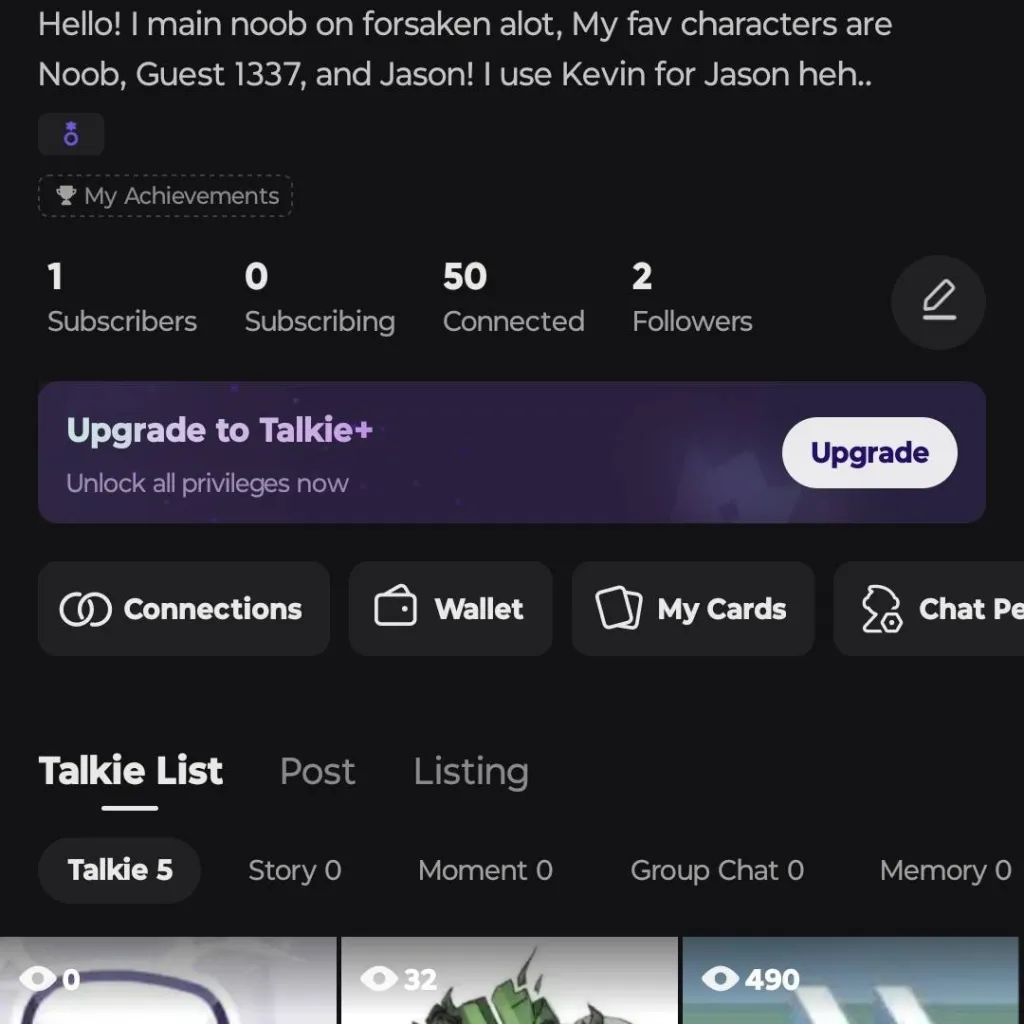The image size is (1024, 1024).
Task: Open the 2 Followers list
Action: tap(692, 298)
